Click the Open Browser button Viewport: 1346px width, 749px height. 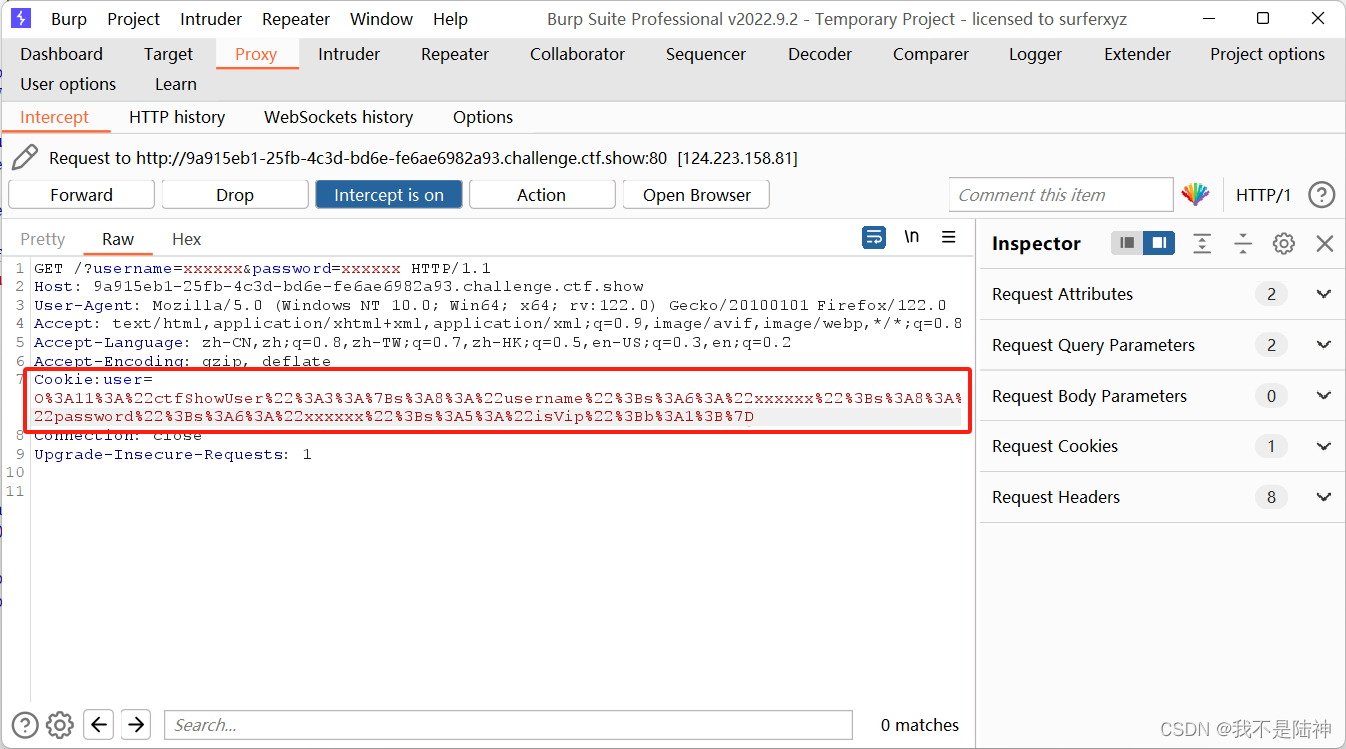[696, 195]
